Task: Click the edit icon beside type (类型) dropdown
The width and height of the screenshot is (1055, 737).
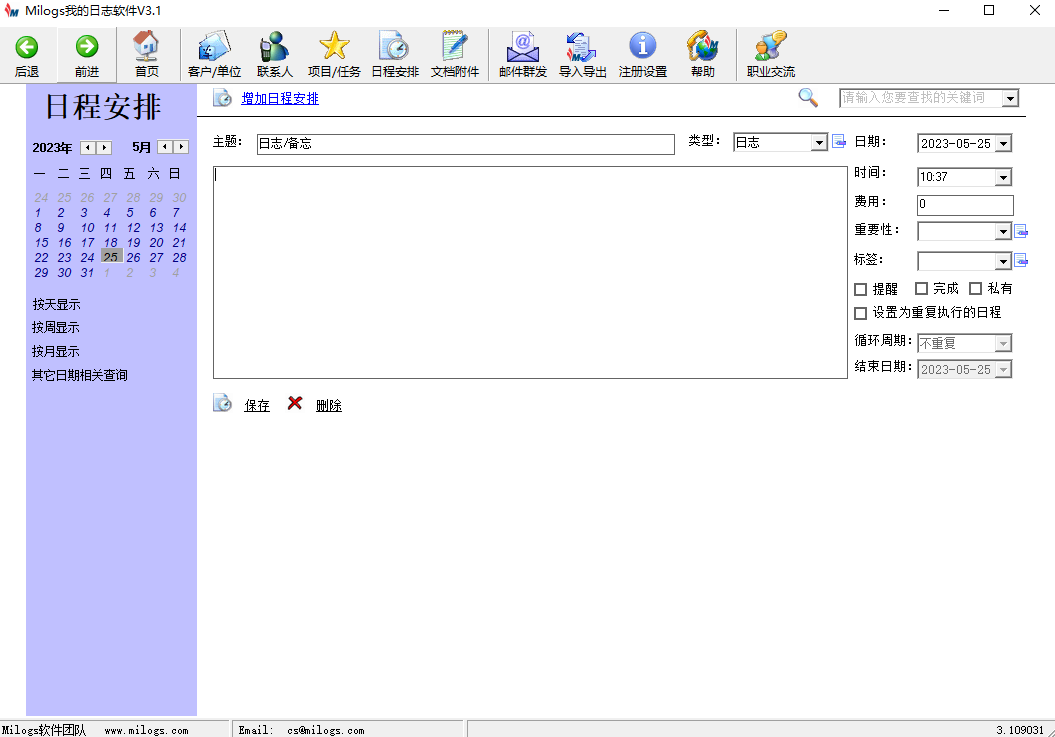Action: (839, 141)
